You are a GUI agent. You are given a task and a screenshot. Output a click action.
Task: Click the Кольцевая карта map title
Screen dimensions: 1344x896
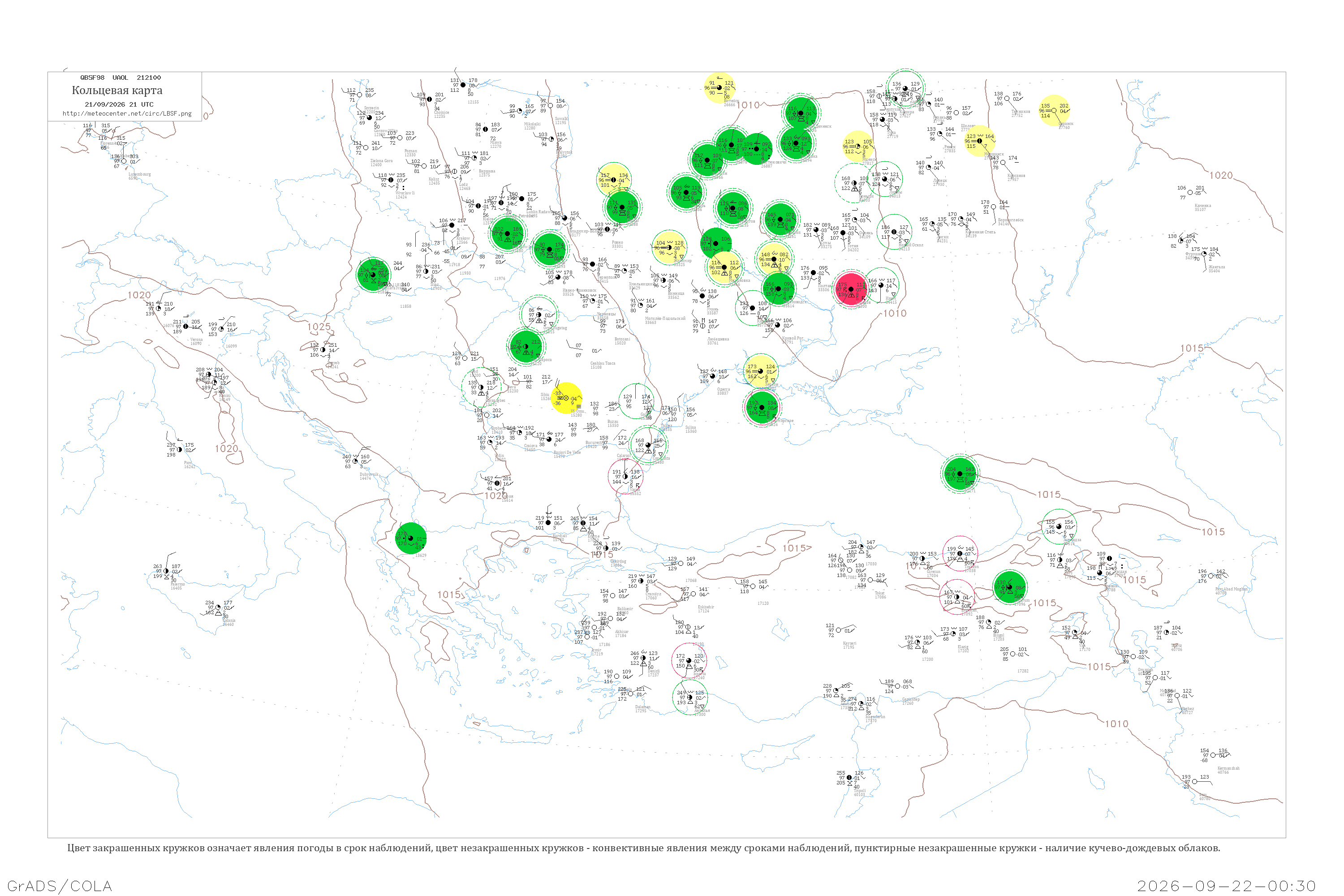tap(117, 90)
